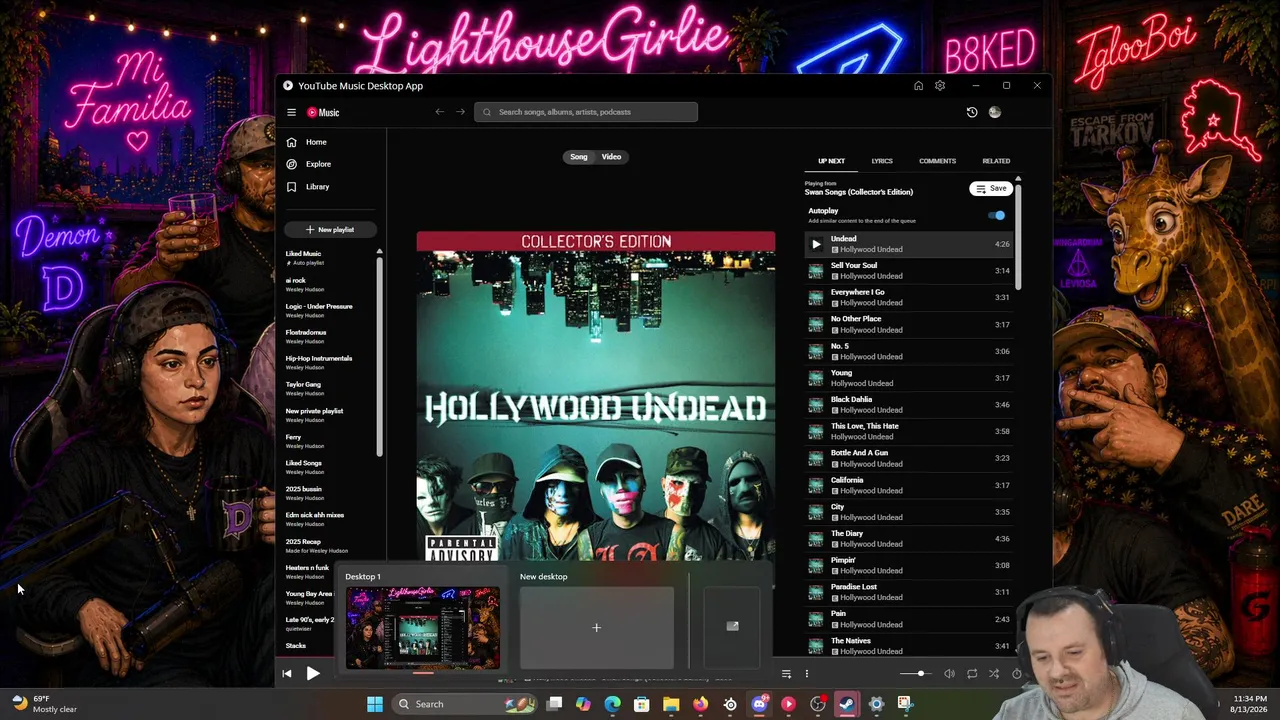The height and width of the screenshot is (720, 1280).
Task: Open app settings gear in title bar
Action: point(940,86)
